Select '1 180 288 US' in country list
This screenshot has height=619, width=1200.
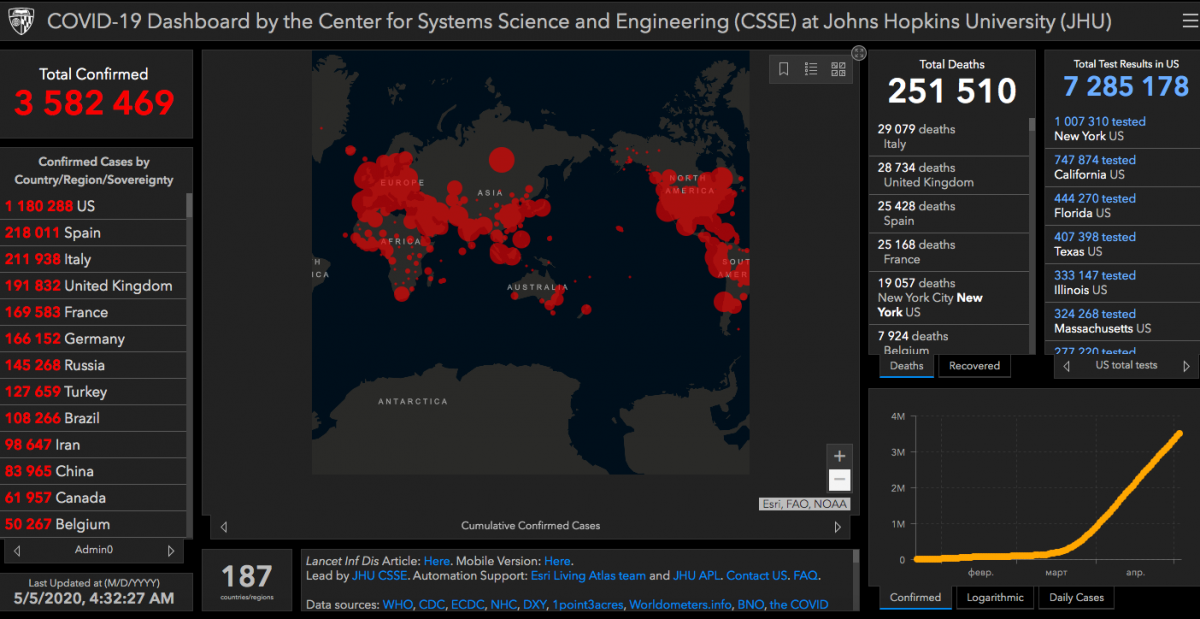93,206
